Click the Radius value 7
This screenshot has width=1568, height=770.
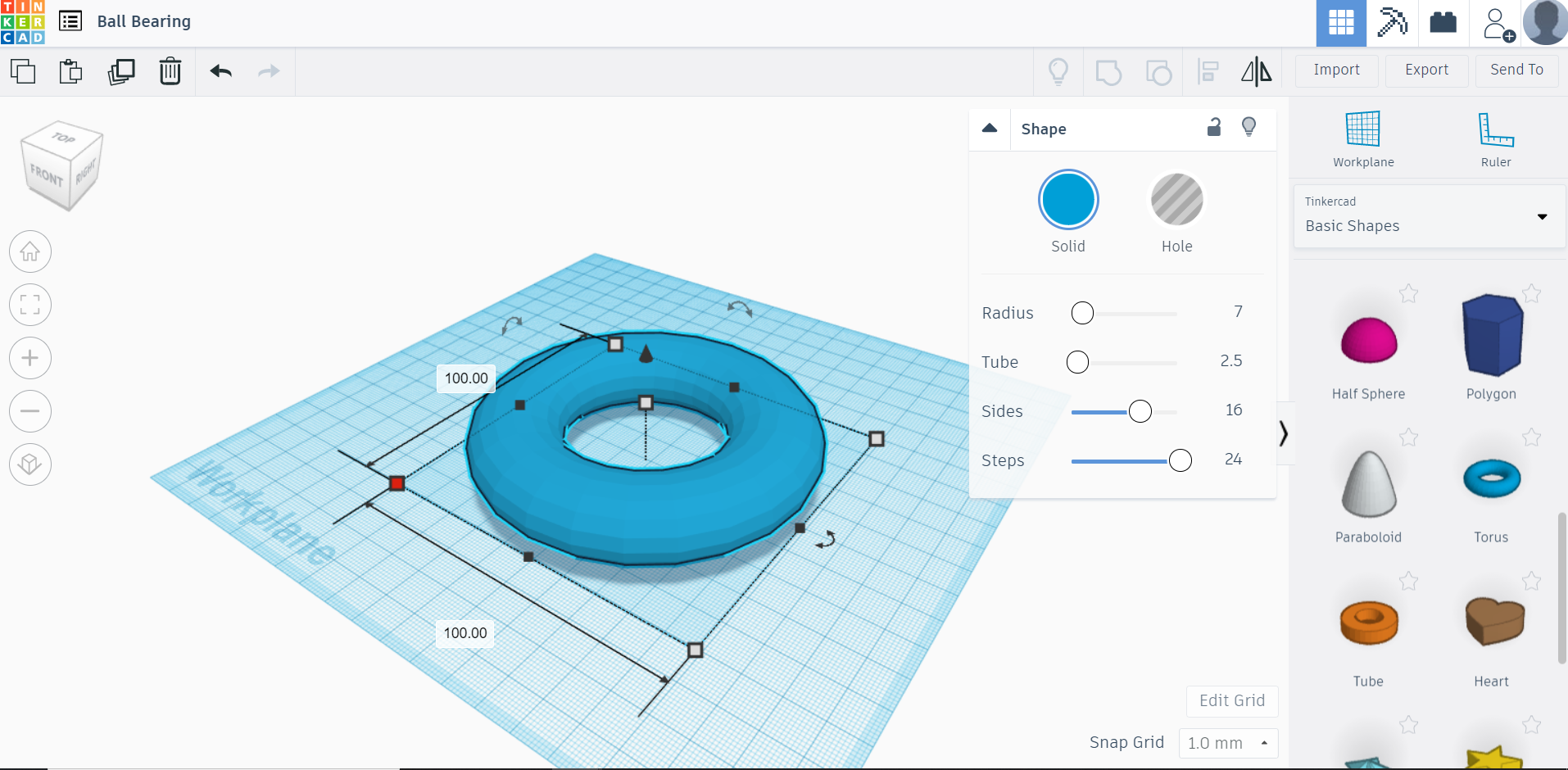point(1238,312)
